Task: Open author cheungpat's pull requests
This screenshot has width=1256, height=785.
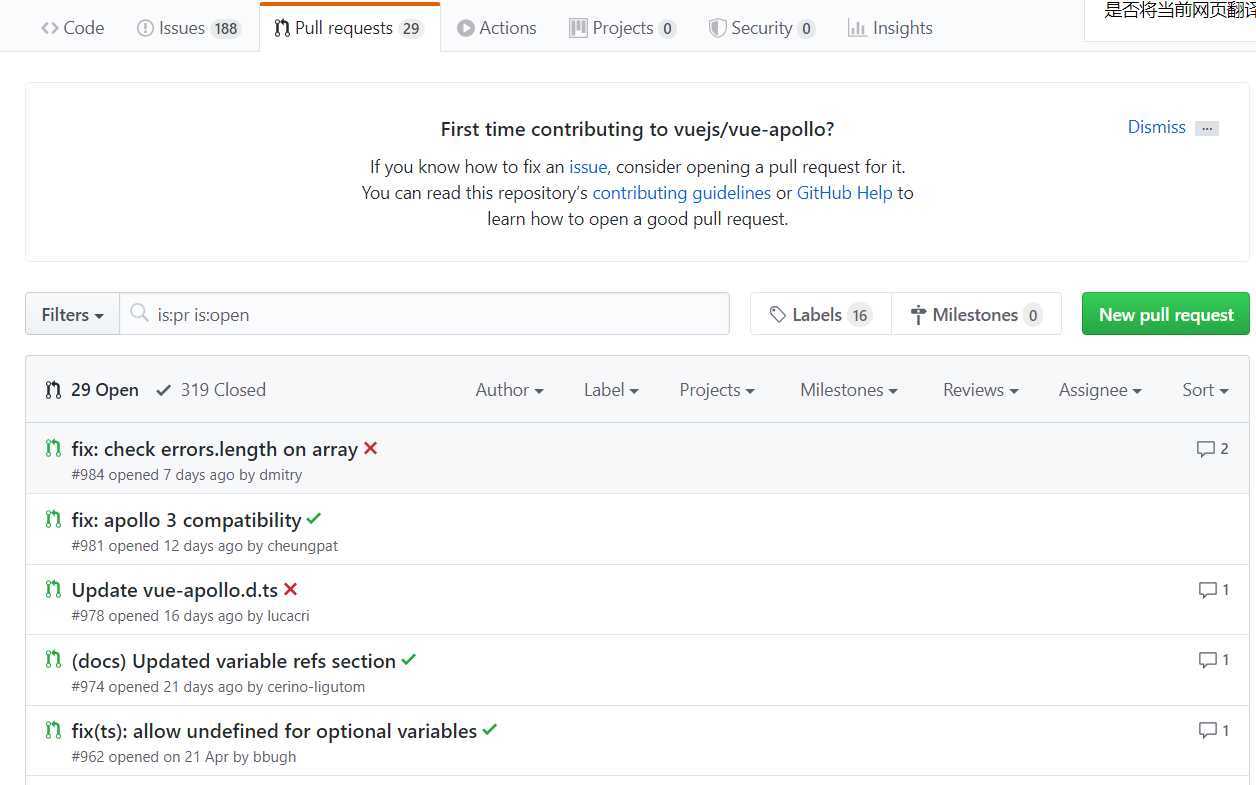Action: [303, 546]
